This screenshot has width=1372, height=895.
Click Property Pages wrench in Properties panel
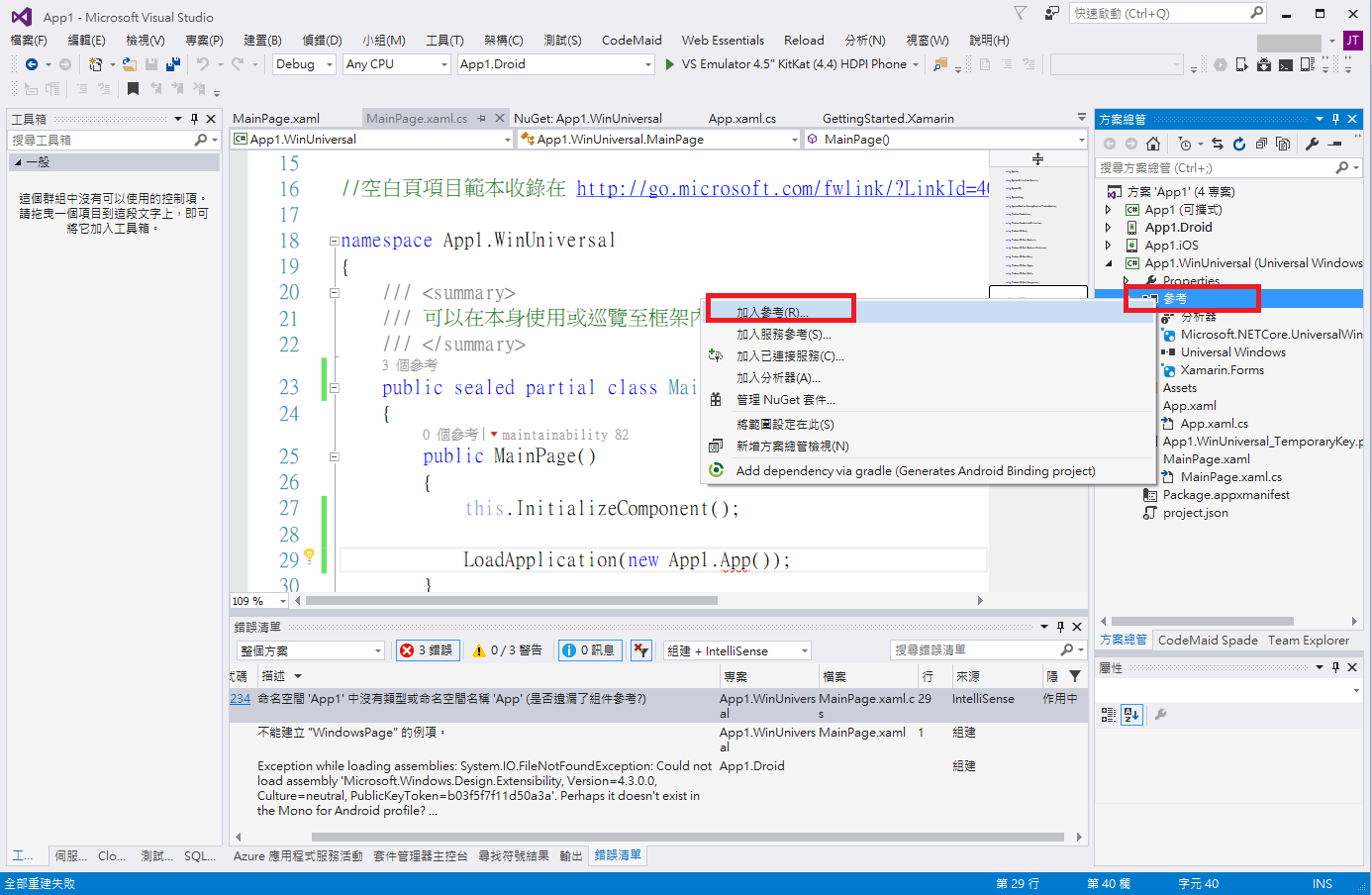[x=1160, y=714]
